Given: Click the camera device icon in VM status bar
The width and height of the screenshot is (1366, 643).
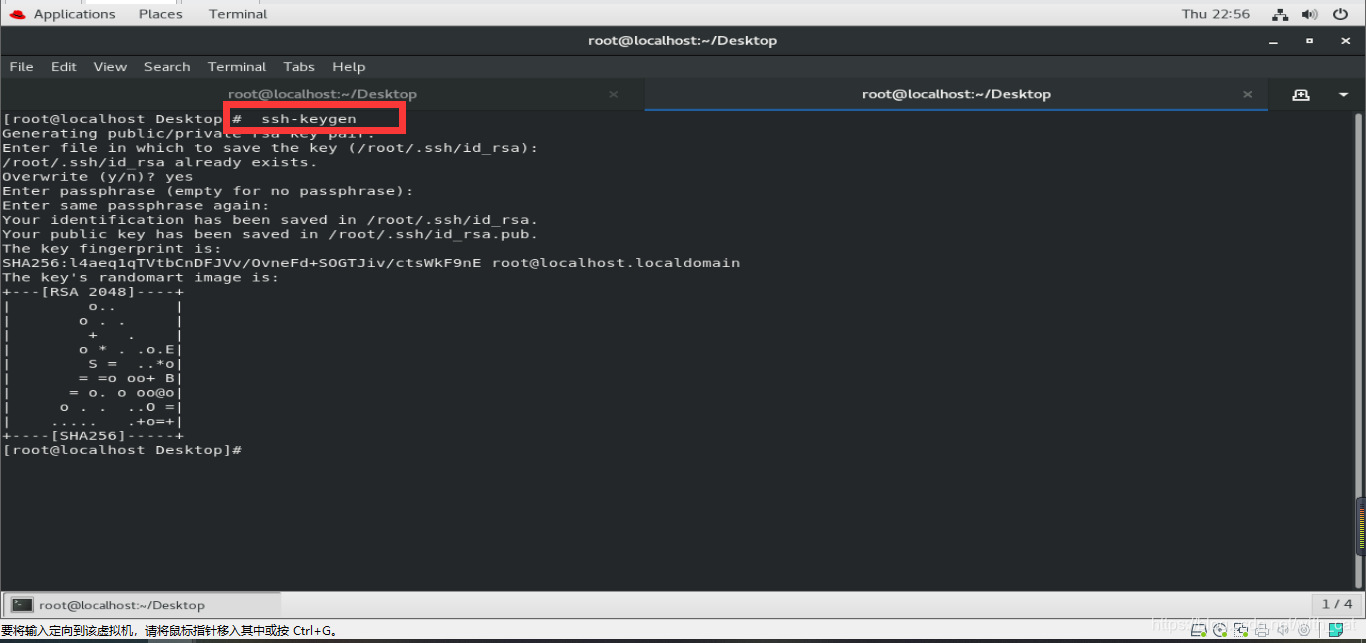Looking at the screenshot, I should tap(1304, 630).
